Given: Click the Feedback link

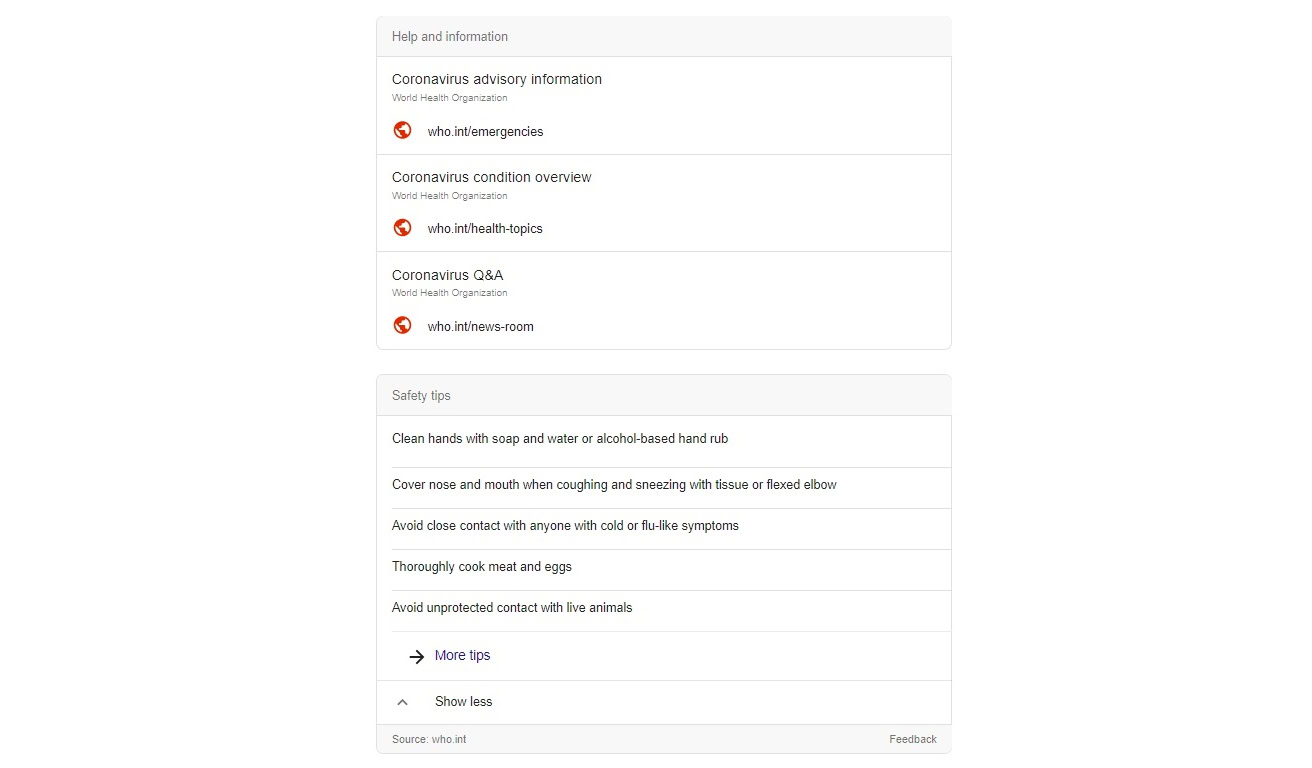Looking at the screenshot, I should click(x=912, y=739).
